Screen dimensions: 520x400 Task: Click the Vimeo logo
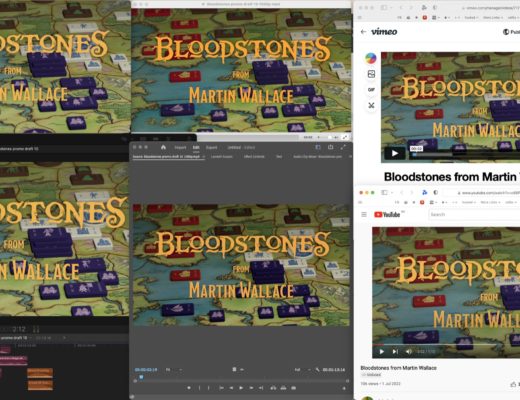(x=384, y=32)
